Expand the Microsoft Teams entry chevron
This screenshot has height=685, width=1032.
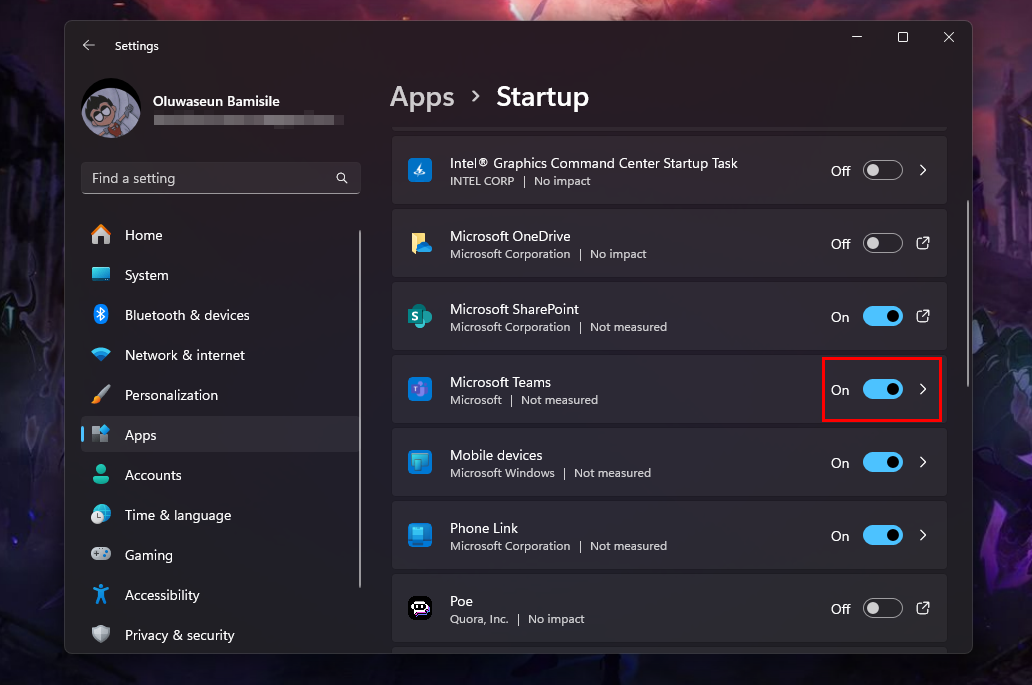click(x=922, y=390)
